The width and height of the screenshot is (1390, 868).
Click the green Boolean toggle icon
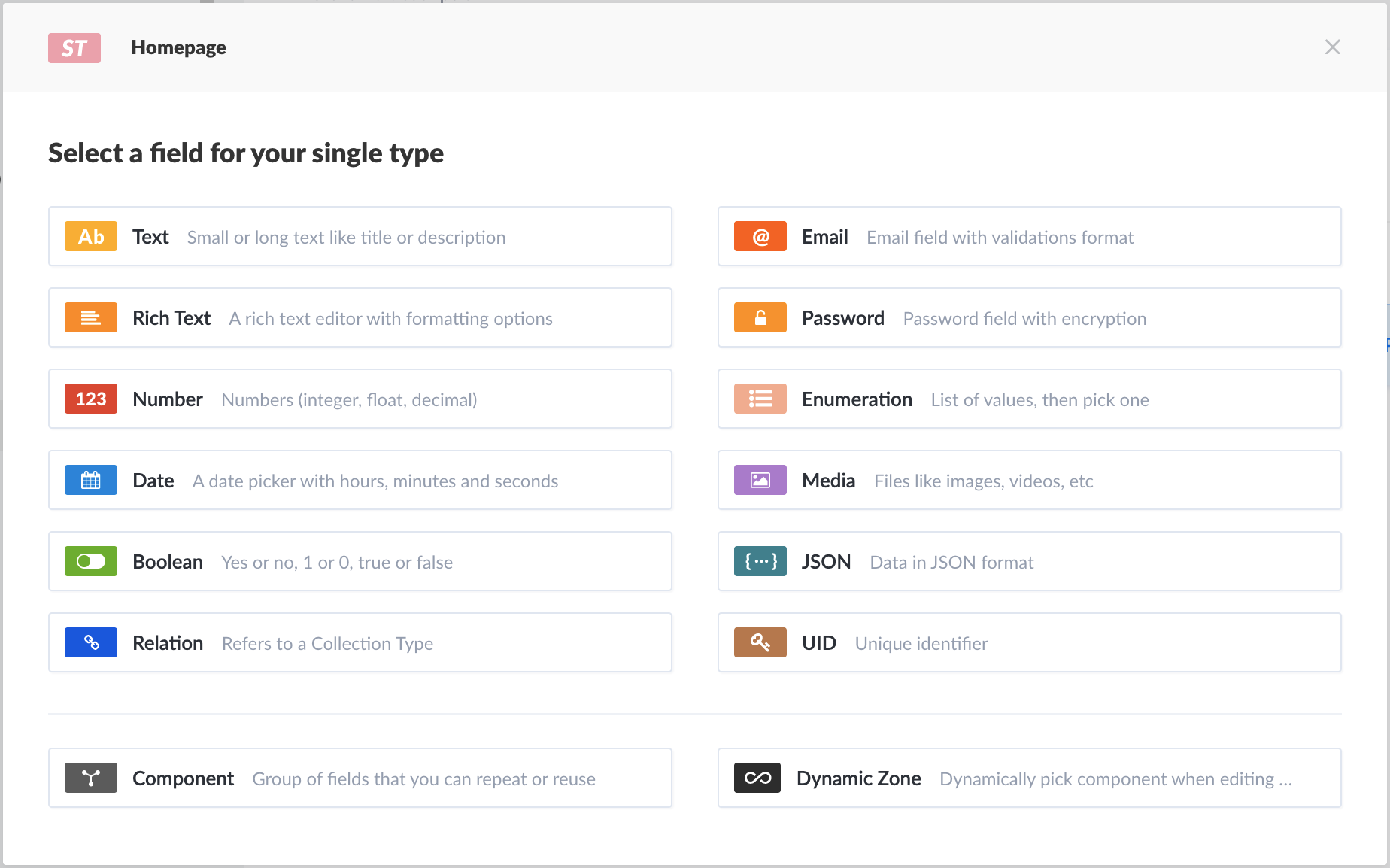90,561
